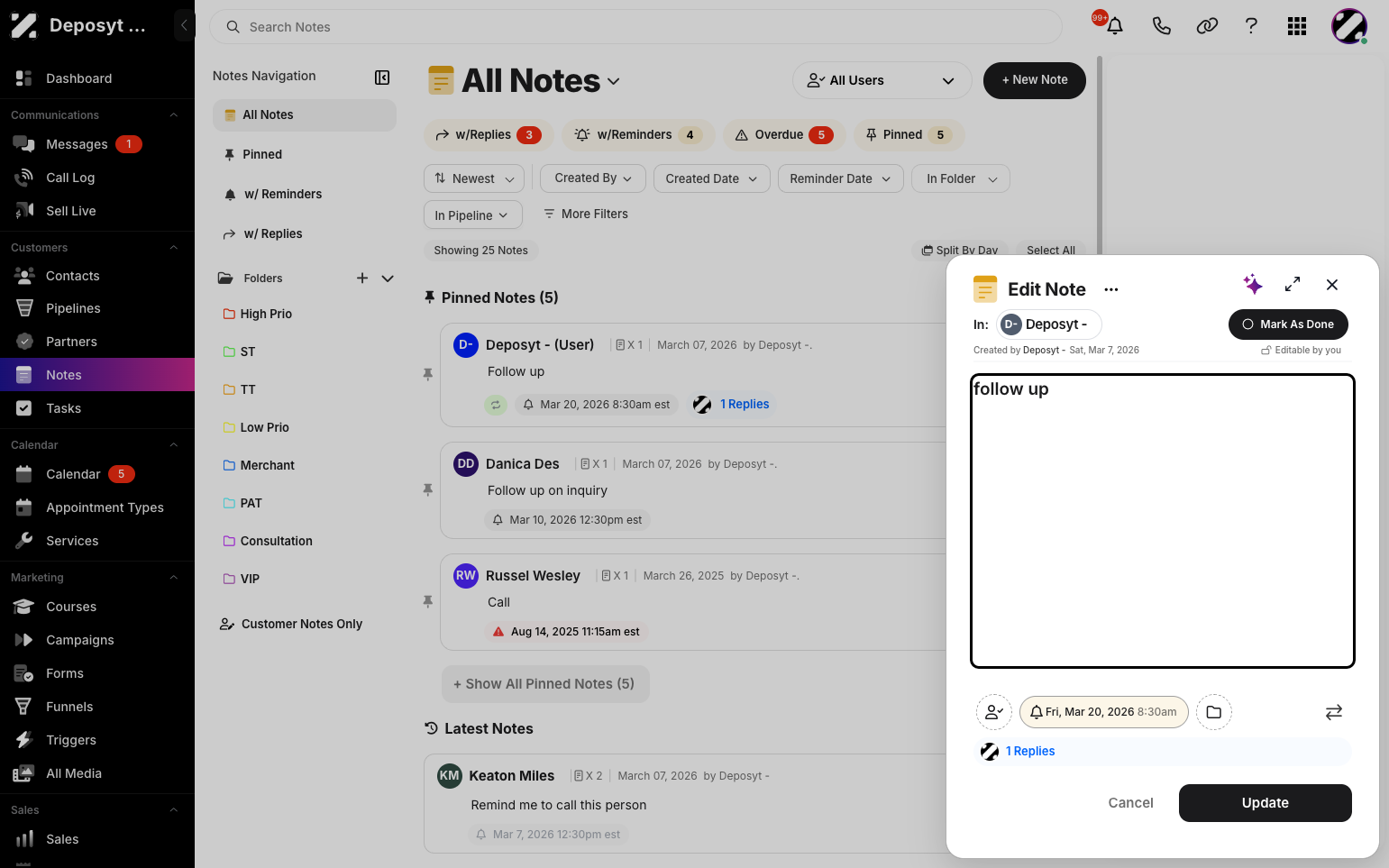This screenshot has height=868, width=1389.
Task: Open the Fri, Mar 20, 2026 reminder chip
Action: pyautogui.click(x=1104, y=712)
